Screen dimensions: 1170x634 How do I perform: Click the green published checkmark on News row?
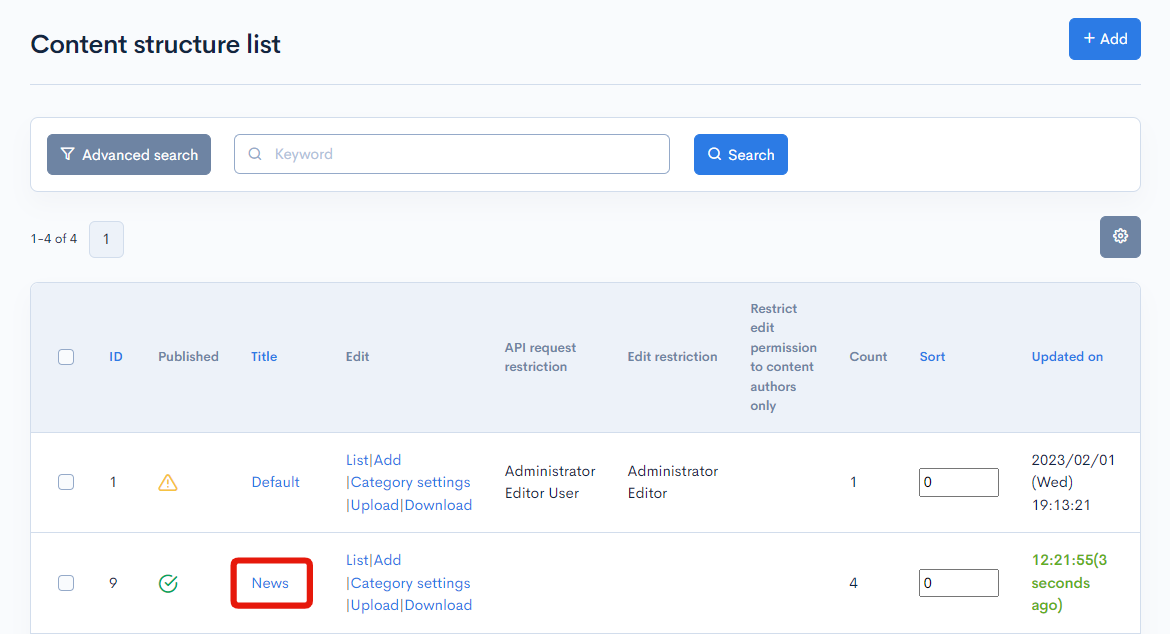pos(168,582)
